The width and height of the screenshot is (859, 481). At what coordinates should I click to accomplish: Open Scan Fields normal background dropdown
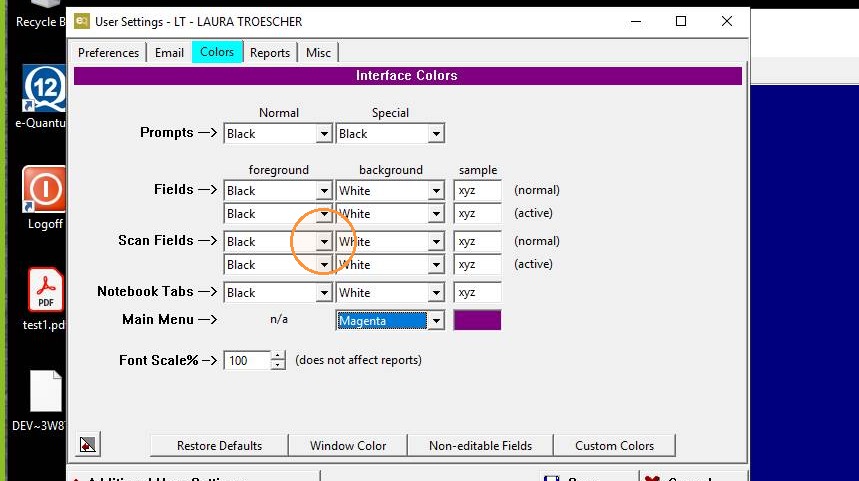pos(436,242)
